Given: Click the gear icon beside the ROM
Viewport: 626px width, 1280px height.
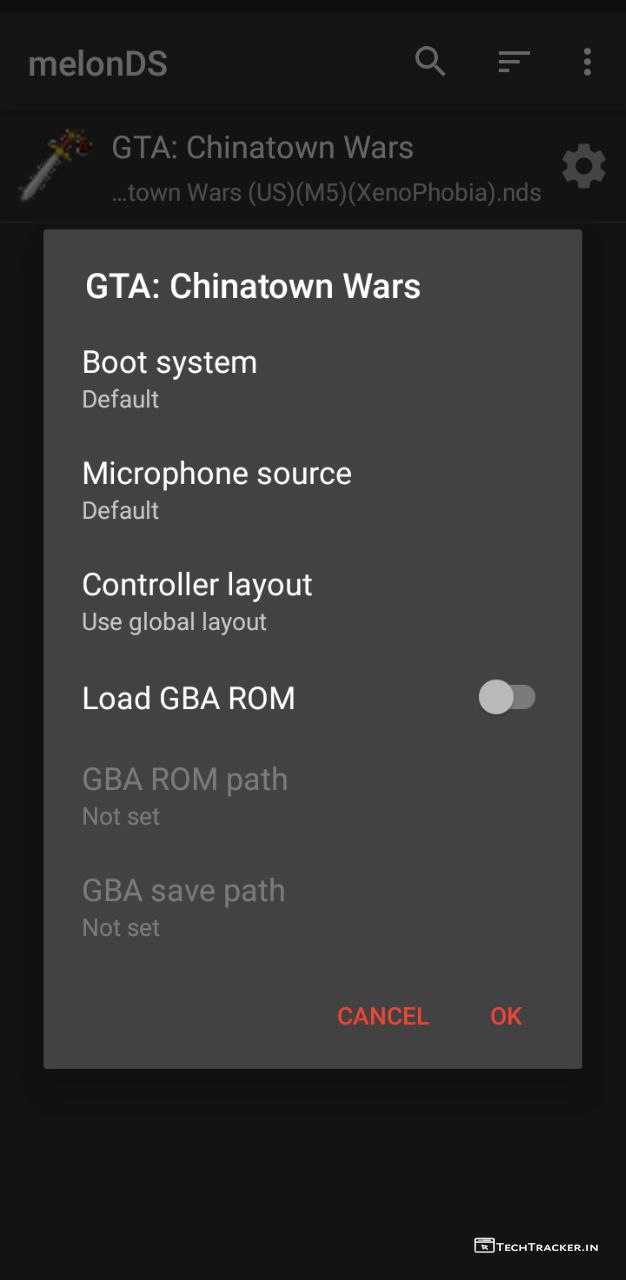Looking at the screenshot, I should (584, 167).
